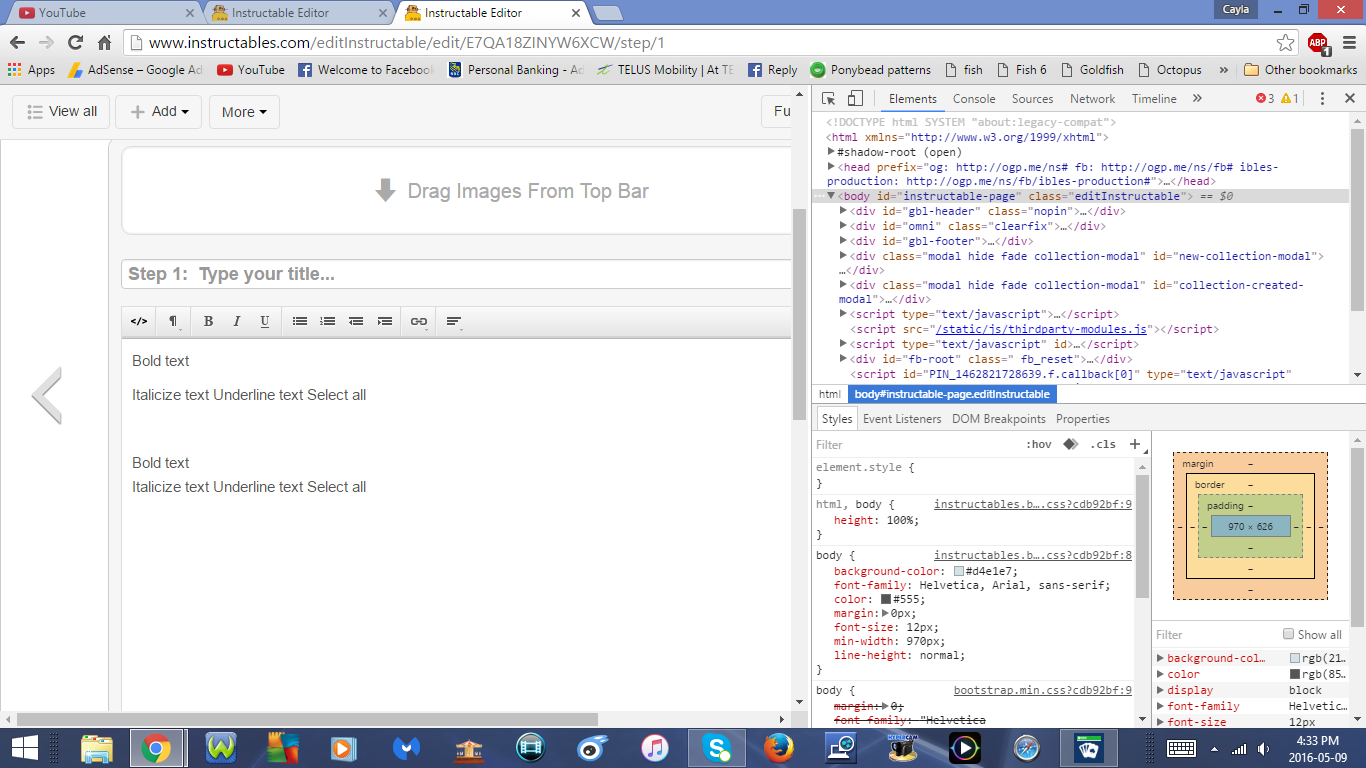Viewport: 1366px width, 768px height.
Task: Select html in DOM breadcrumb
Action: click(830, 395)
